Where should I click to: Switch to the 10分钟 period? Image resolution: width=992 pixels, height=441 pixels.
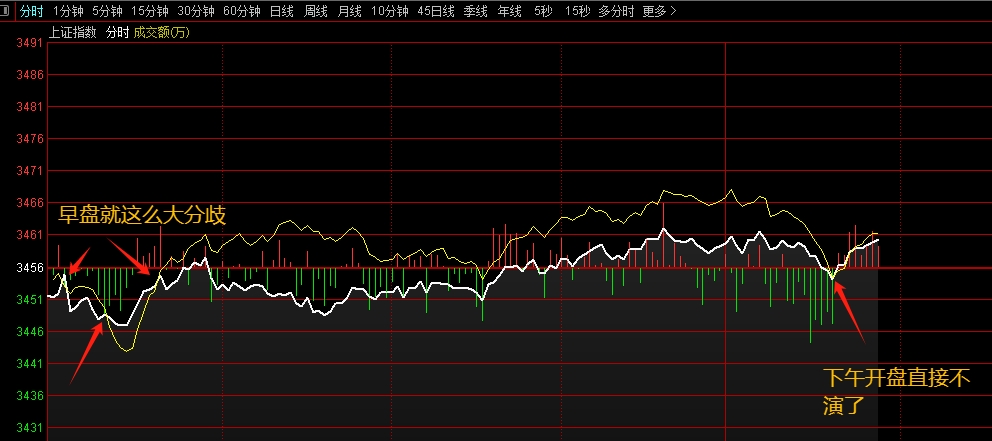(390, 11)
